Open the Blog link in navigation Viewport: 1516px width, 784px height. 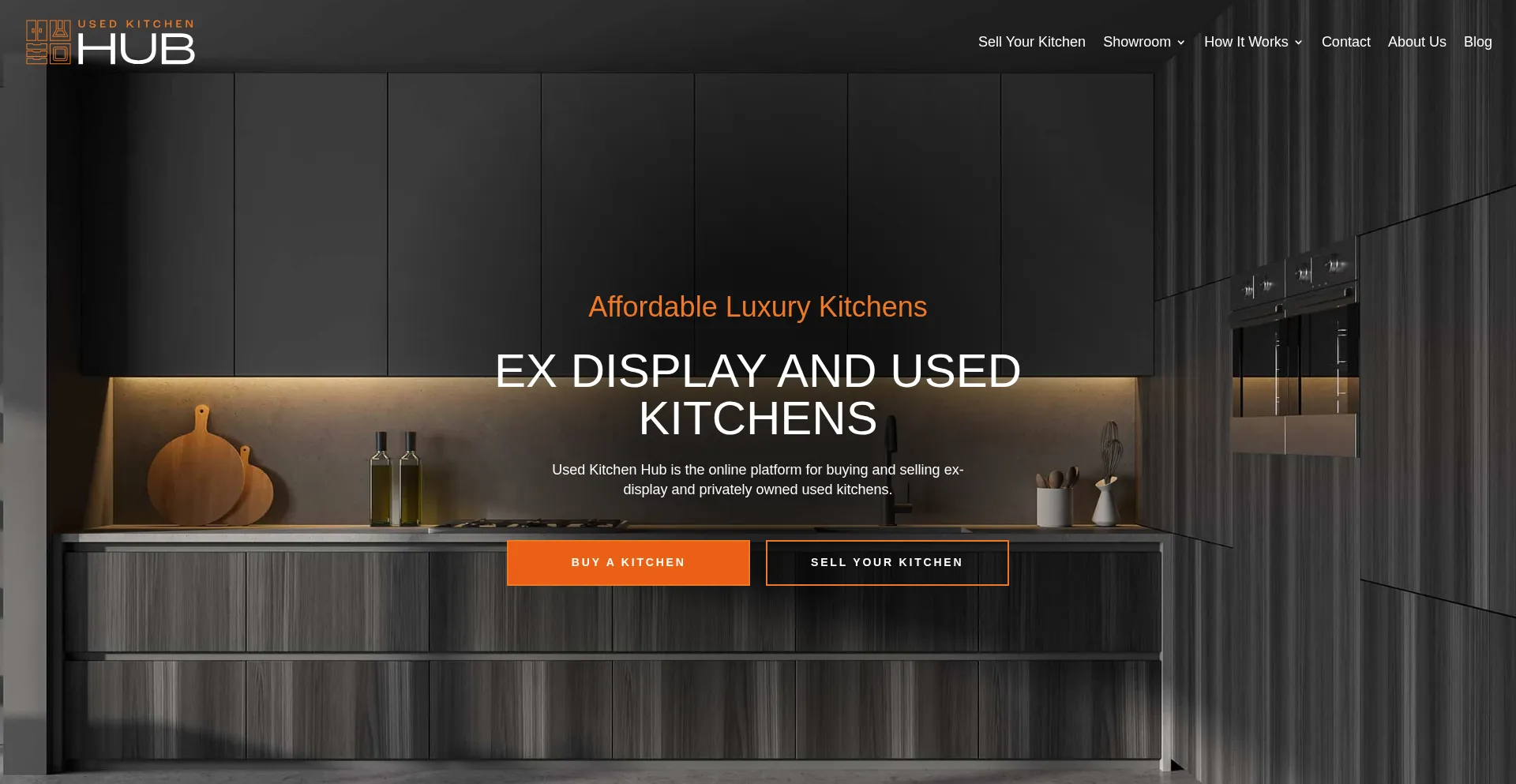click(1477, 42)
